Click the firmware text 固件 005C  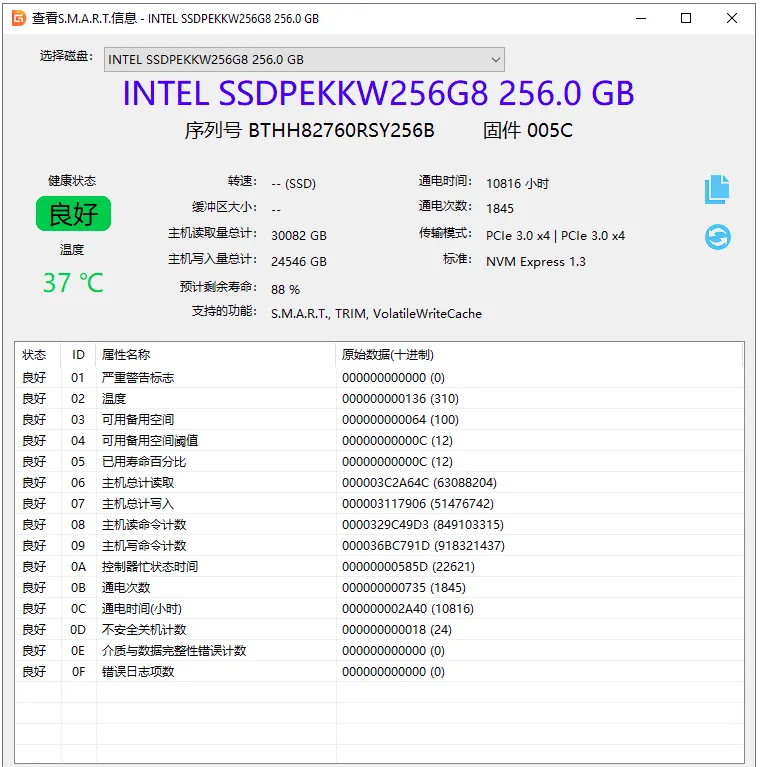528,131
